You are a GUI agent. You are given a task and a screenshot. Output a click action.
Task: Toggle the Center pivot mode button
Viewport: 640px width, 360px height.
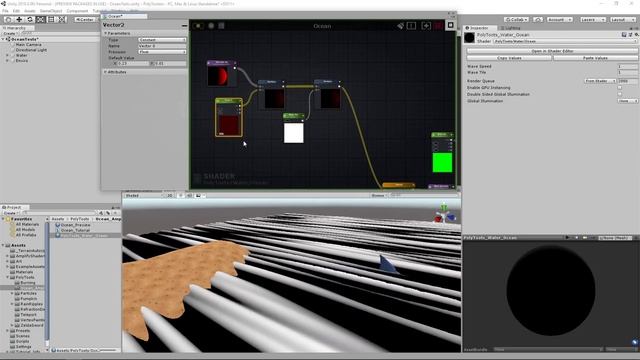click(85, 19)
